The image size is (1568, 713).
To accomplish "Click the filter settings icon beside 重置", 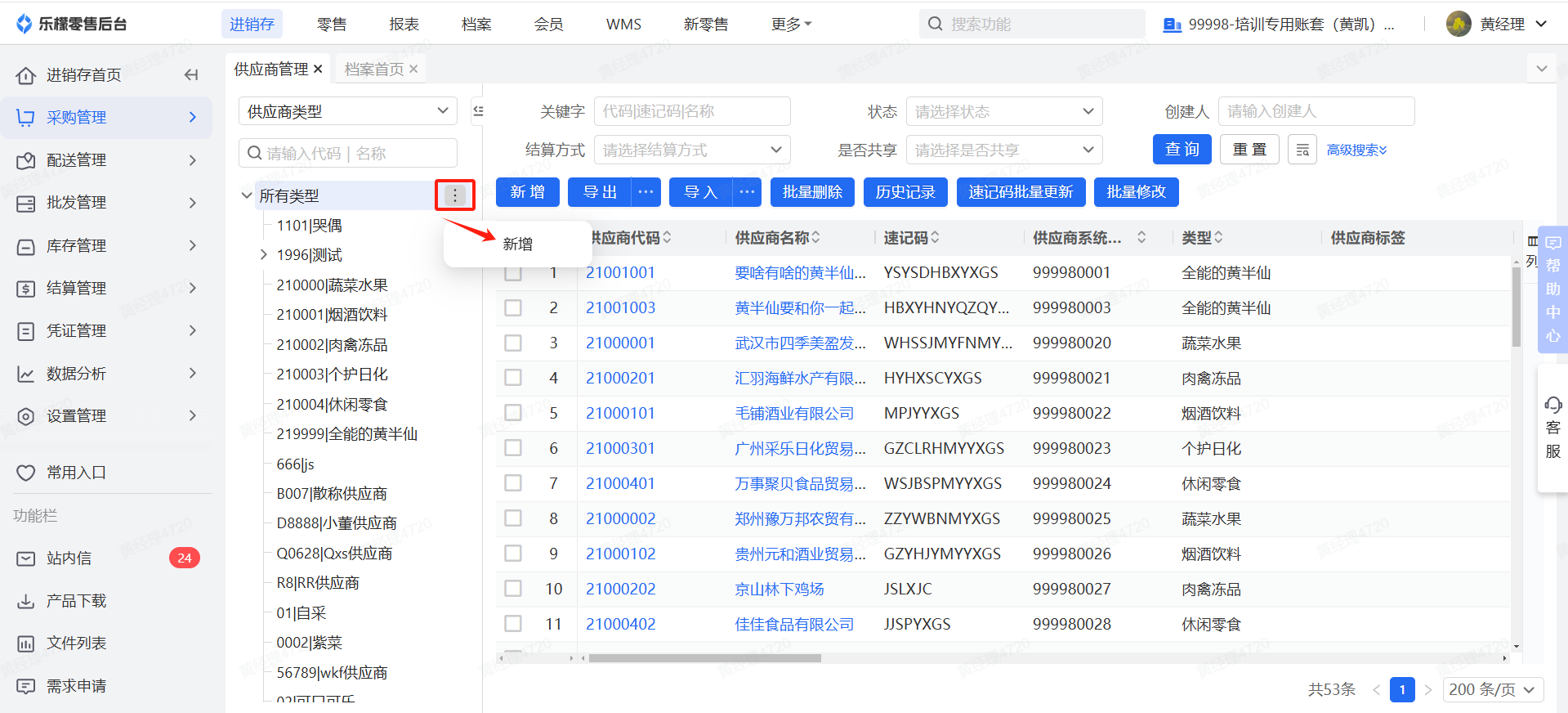I will [x=1302, y=150].
